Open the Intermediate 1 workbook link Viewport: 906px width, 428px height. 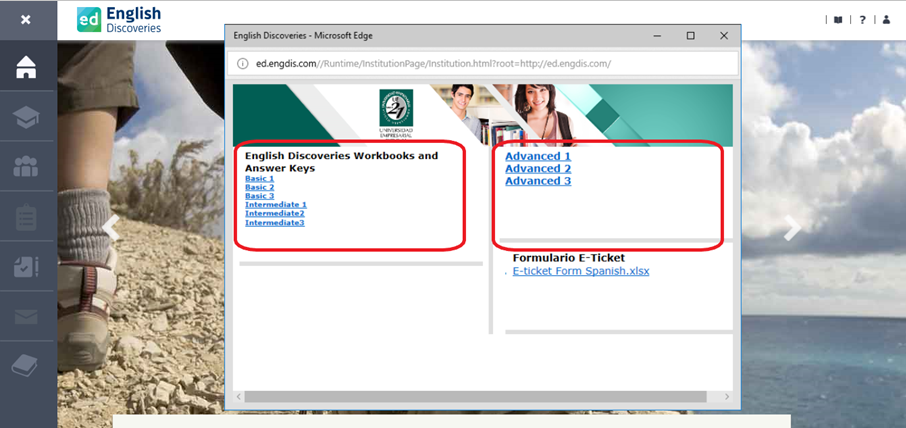[x=276, y=204]
